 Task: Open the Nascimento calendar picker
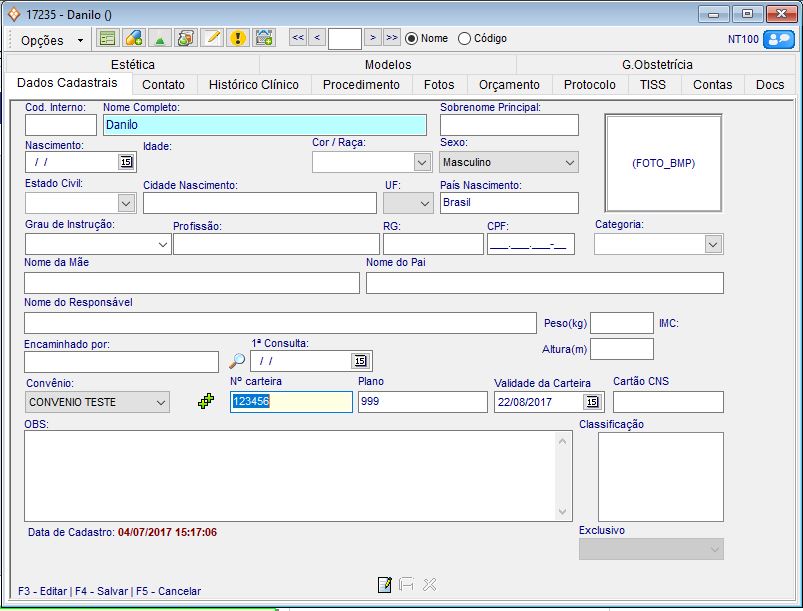(126, 162)
